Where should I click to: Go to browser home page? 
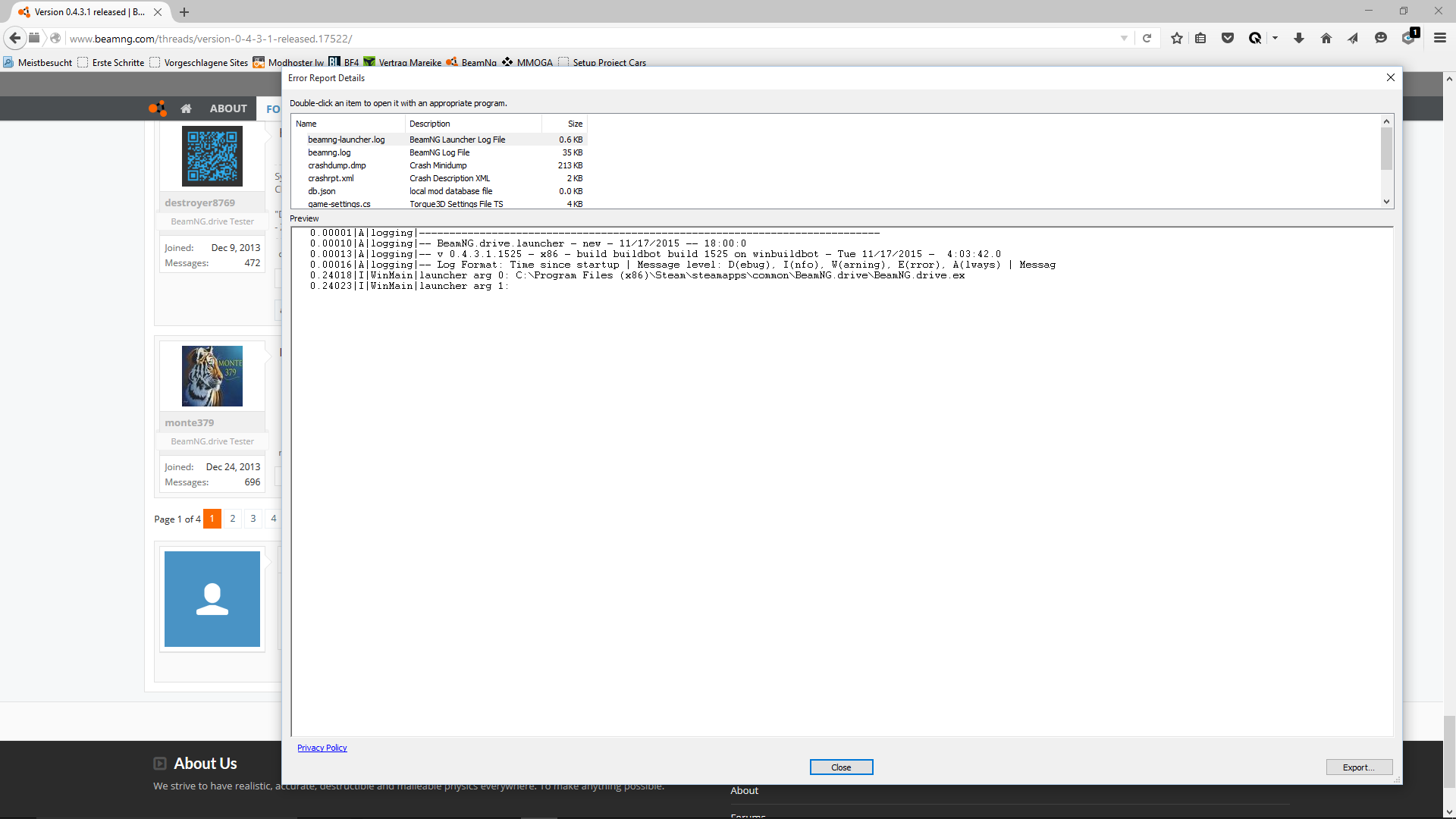coord(1326,38)
